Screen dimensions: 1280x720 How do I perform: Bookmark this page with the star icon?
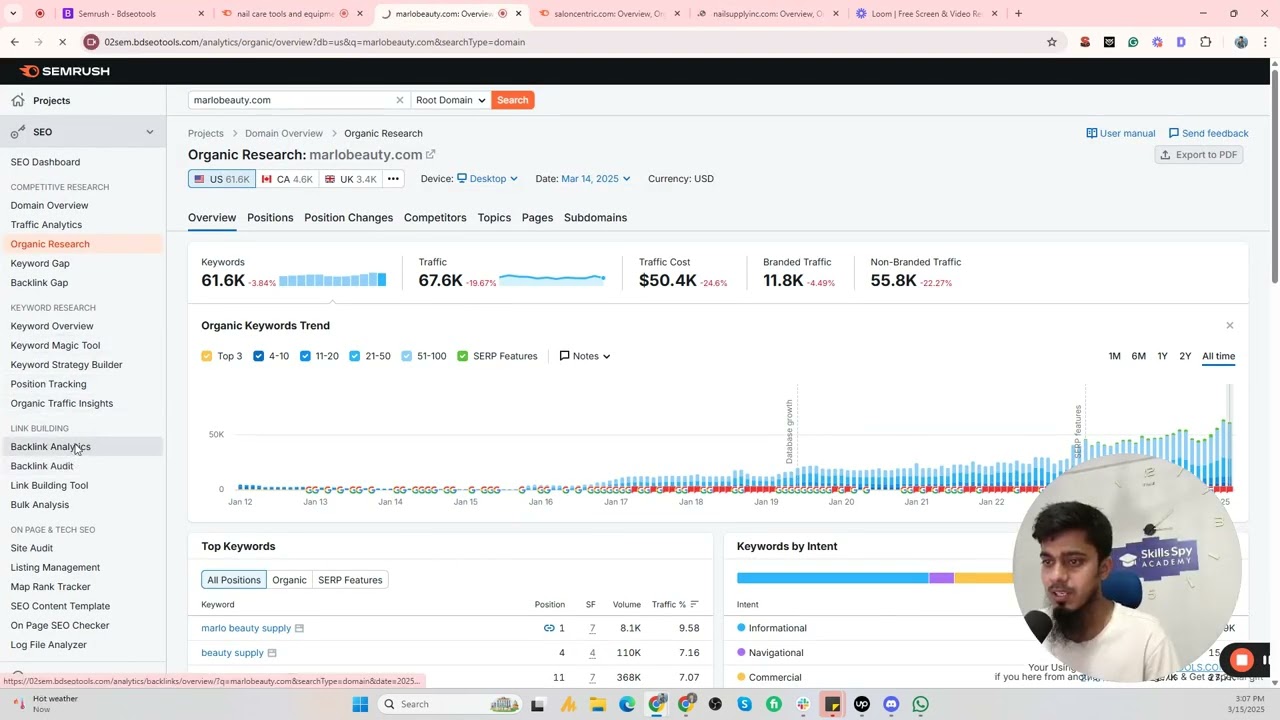(1051, 42)
